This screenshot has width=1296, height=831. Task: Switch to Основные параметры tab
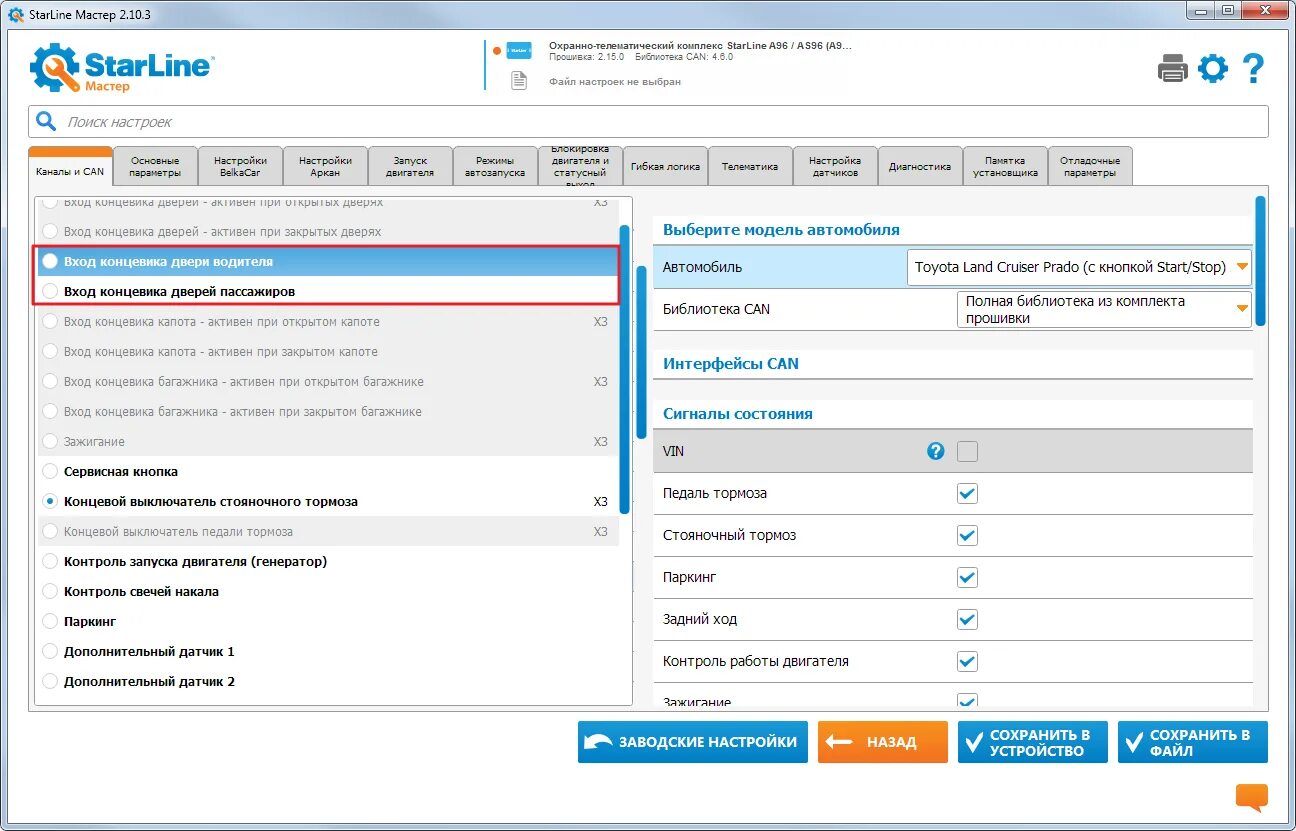point(155,166)
